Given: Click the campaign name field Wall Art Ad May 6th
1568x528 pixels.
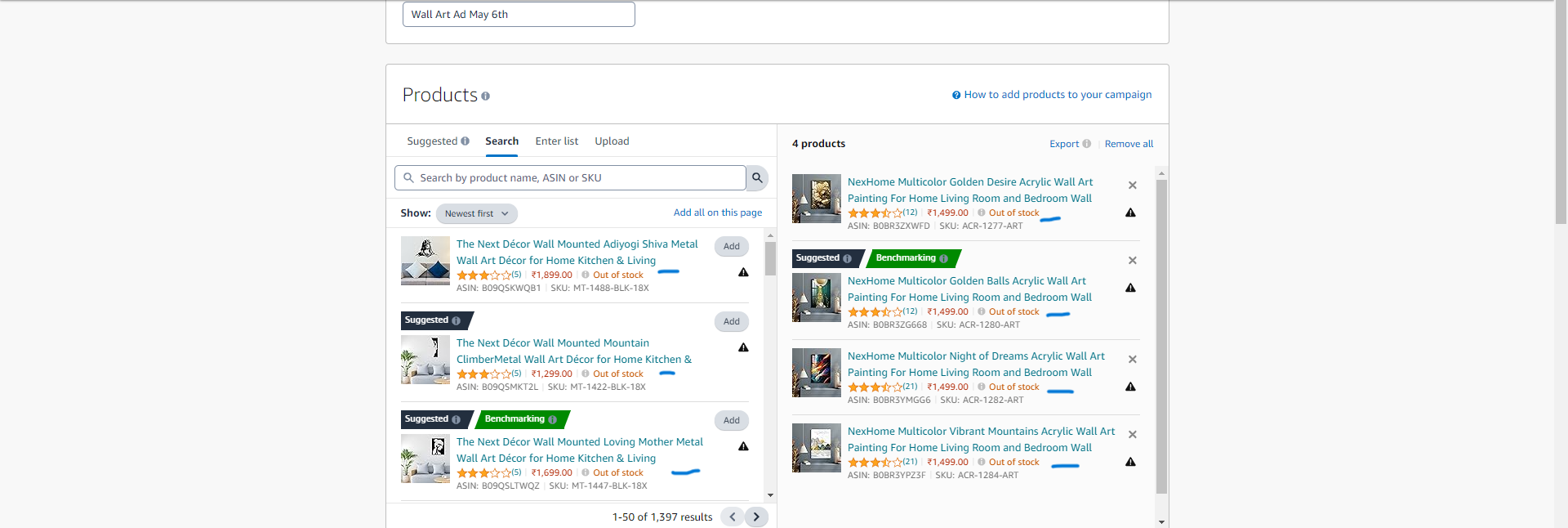Looking at the screenshot, I should coord(519,14).
